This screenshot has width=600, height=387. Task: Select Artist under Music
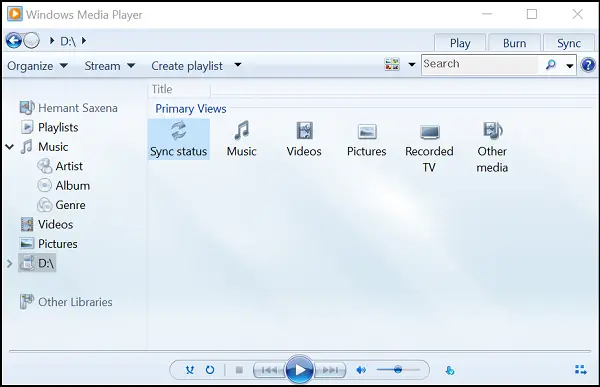(x=60, y=166)
